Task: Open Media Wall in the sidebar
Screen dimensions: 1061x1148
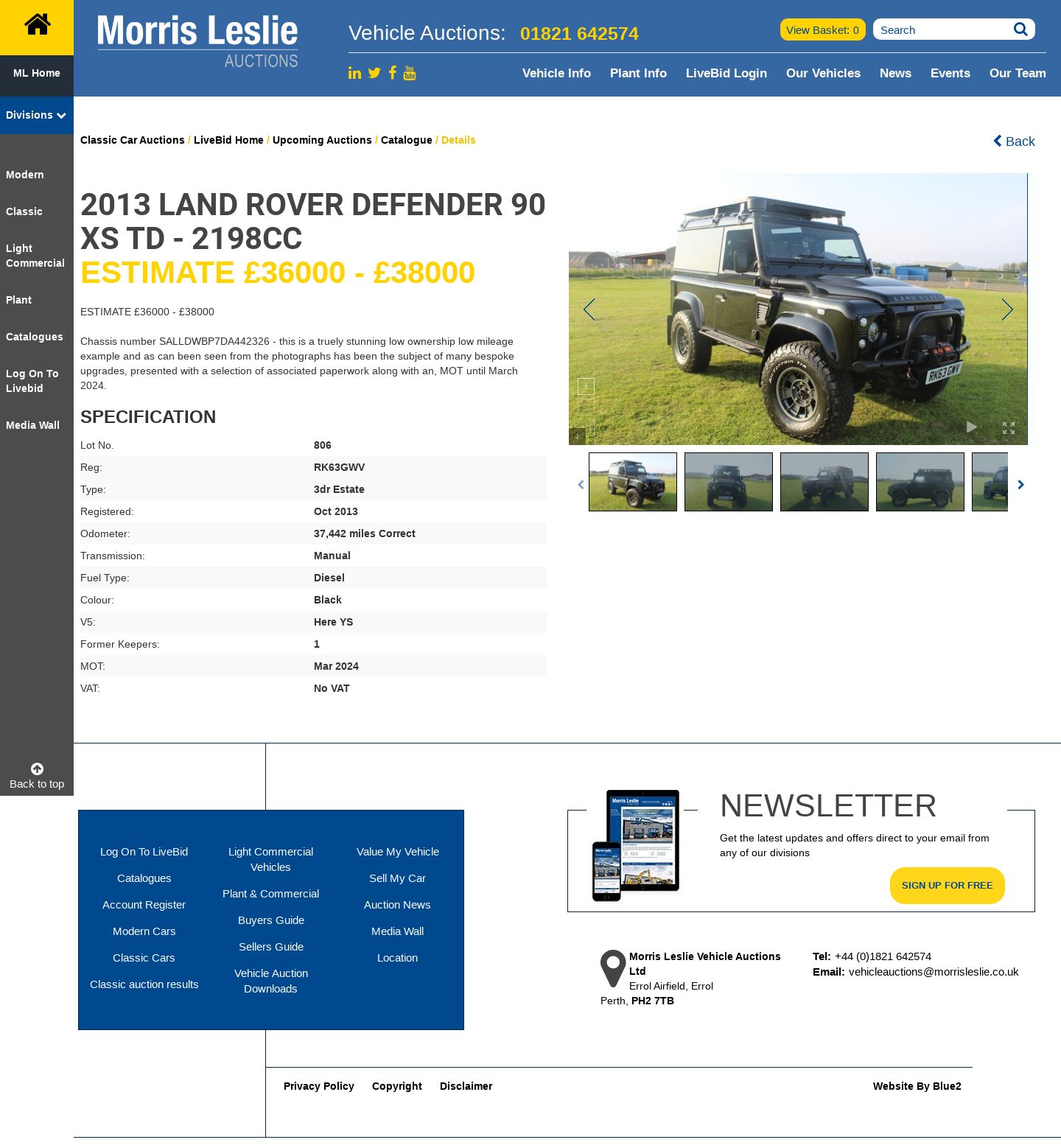Action: 32,425
